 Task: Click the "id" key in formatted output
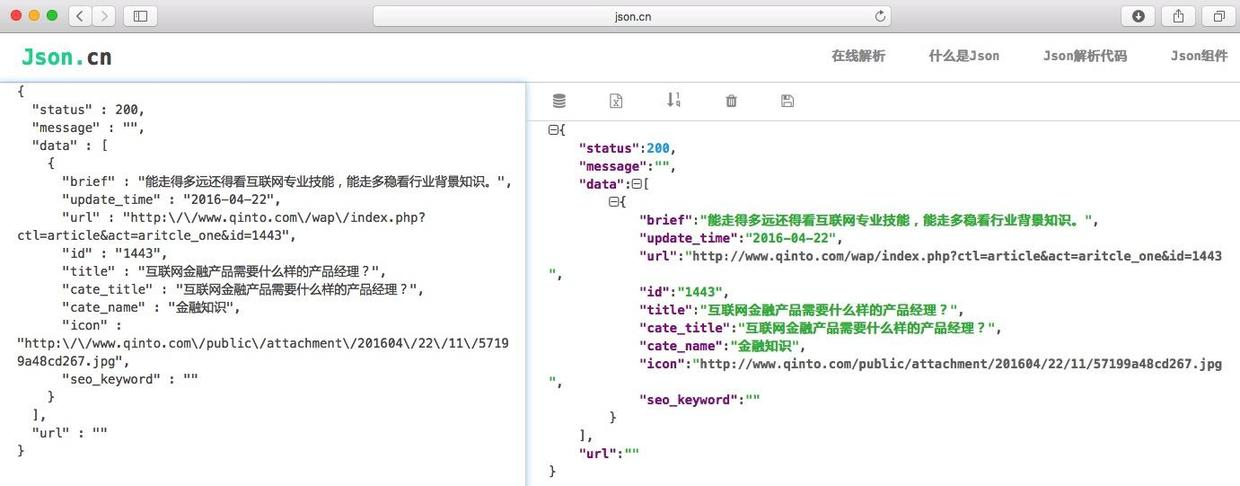coord(655,292)
